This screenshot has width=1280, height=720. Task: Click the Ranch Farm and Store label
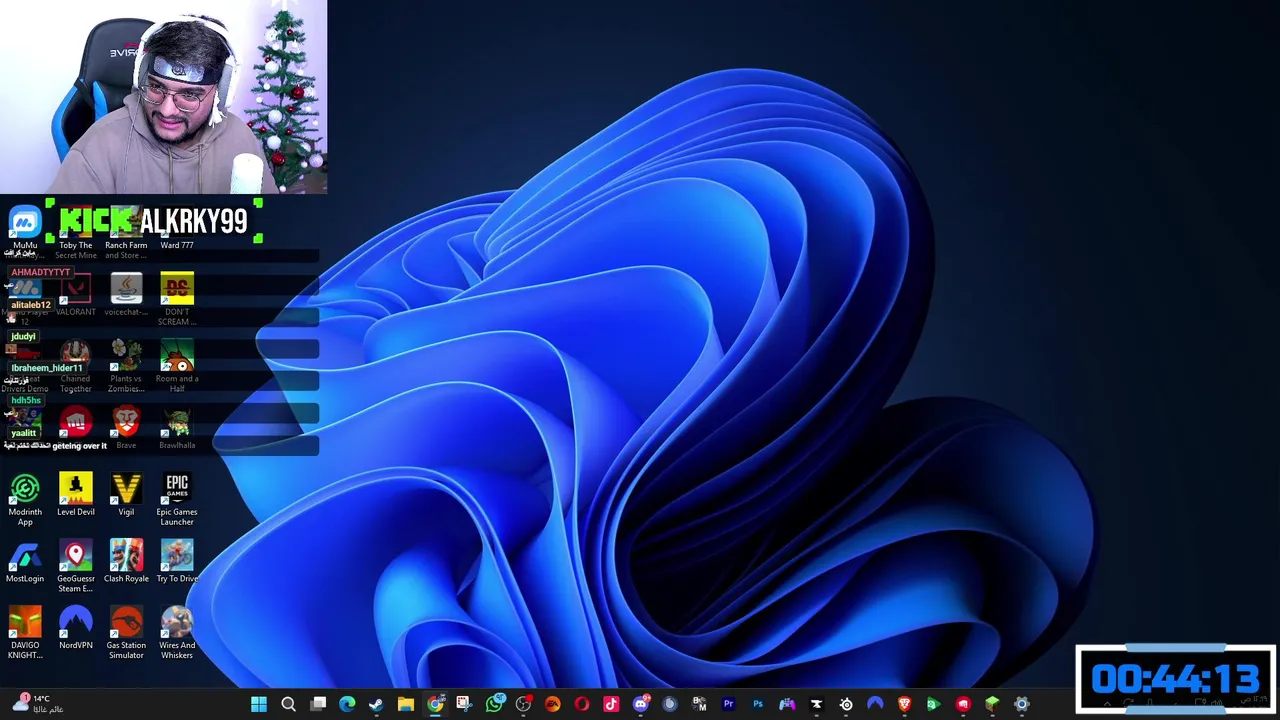126,250
